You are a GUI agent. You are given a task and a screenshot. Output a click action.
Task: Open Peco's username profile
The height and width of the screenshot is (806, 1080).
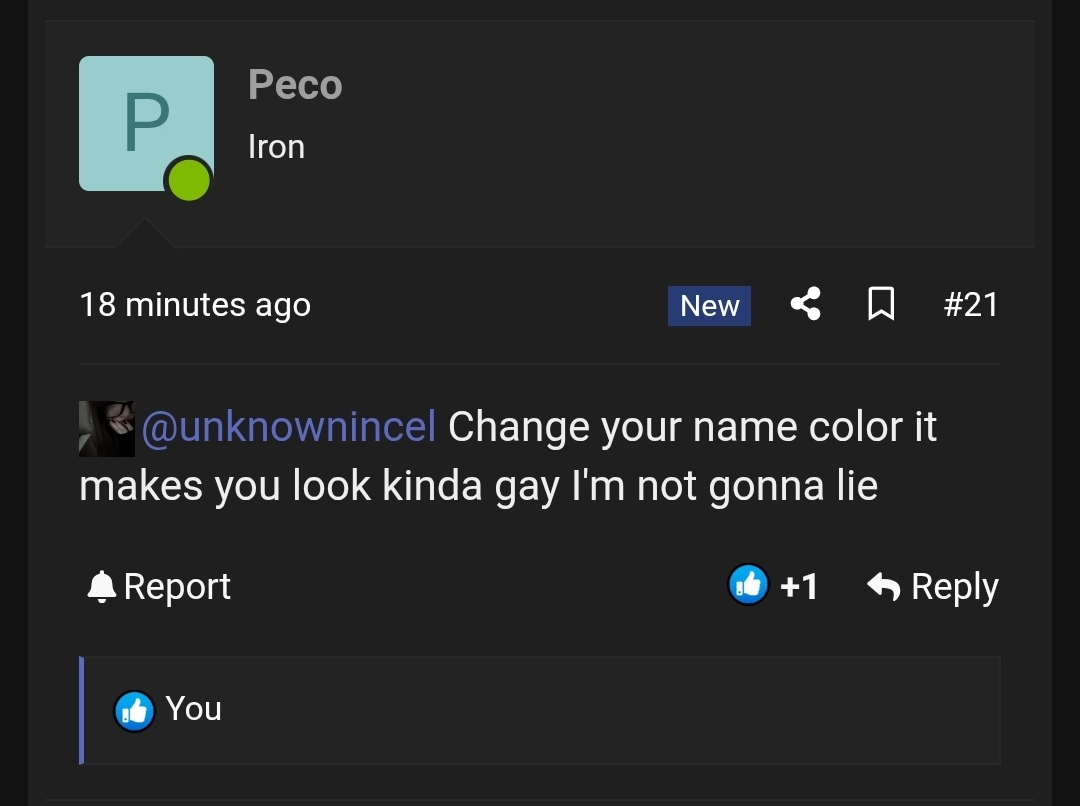(x=295, y=85)
